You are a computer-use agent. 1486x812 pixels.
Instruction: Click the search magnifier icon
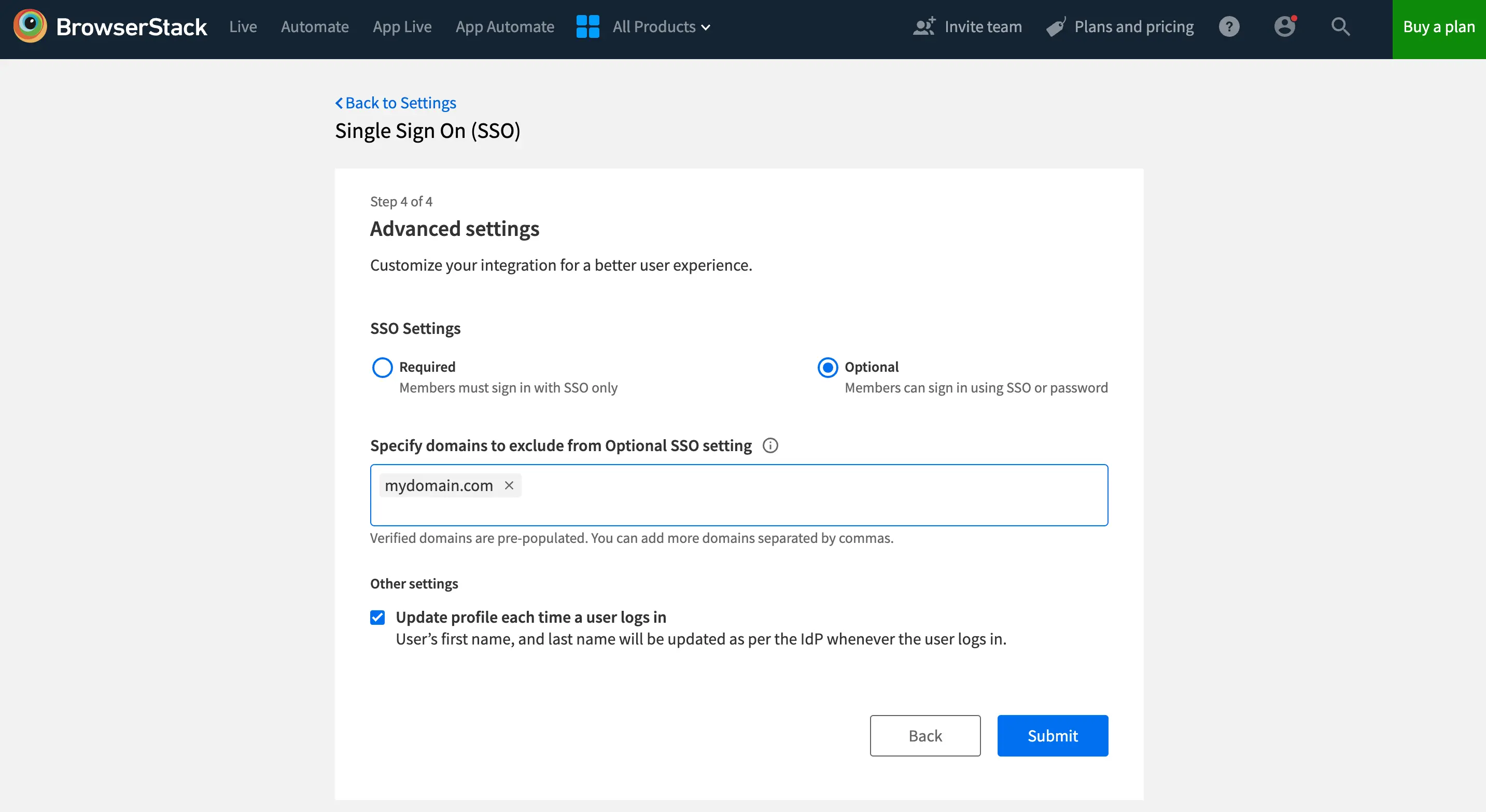click(1340, 26)
